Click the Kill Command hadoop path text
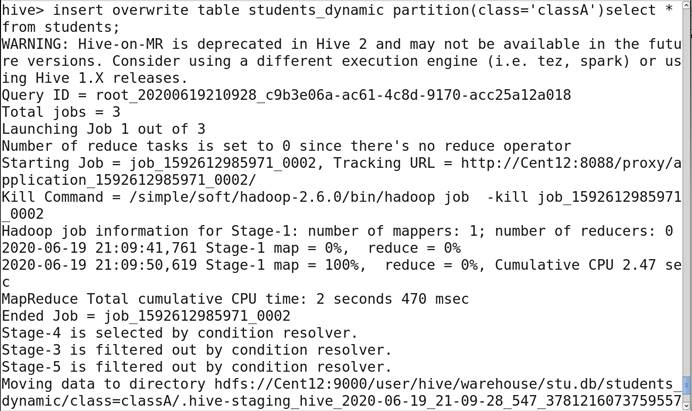The width and height of the screenshot is (692, 411). (x=270, y=197)
